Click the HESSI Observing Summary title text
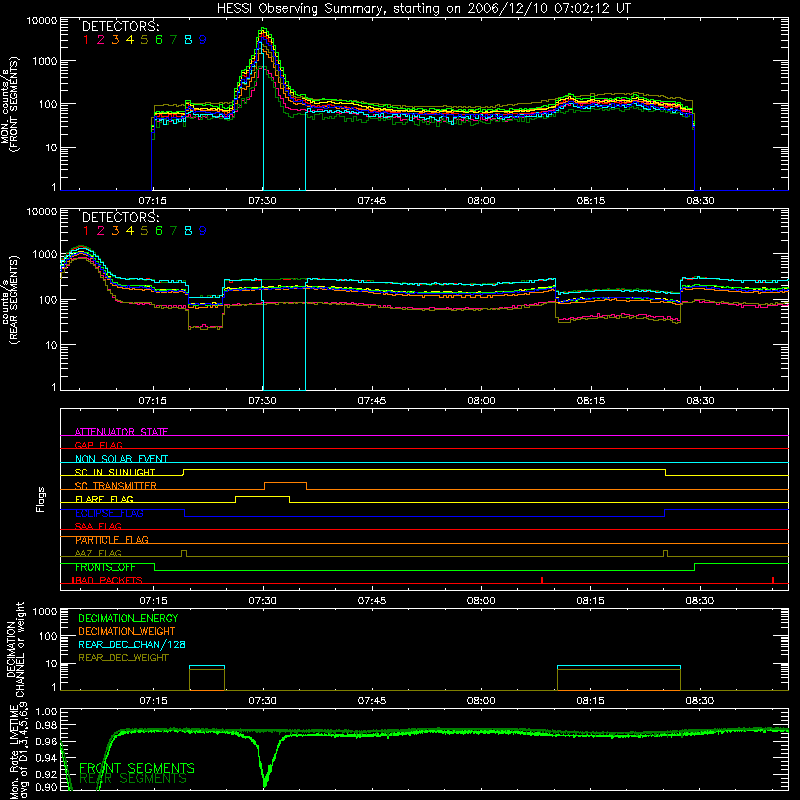Viewport: 800px width, 800px height. (423, 9)
